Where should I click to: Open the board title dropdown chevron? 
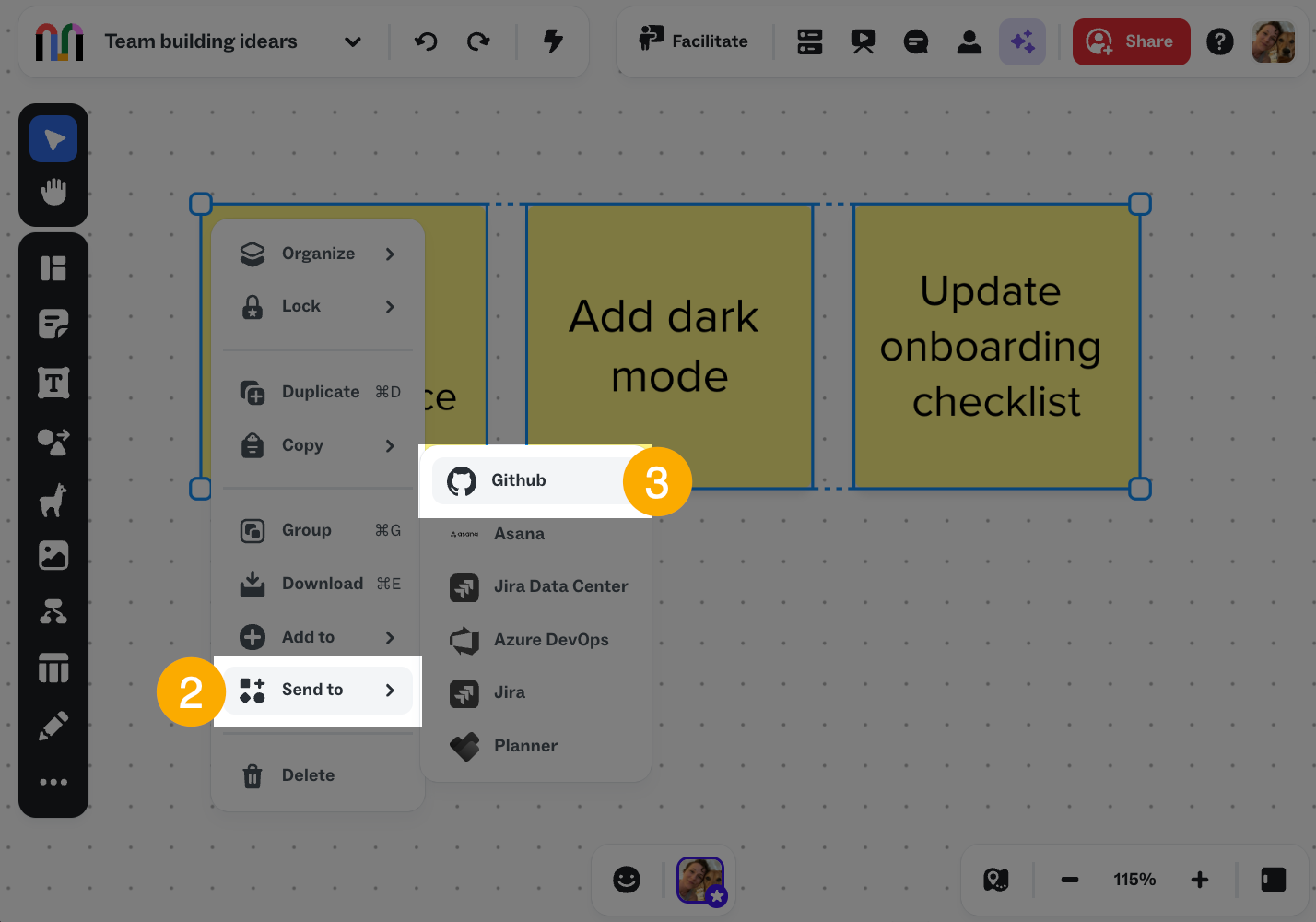click(353, 41)
